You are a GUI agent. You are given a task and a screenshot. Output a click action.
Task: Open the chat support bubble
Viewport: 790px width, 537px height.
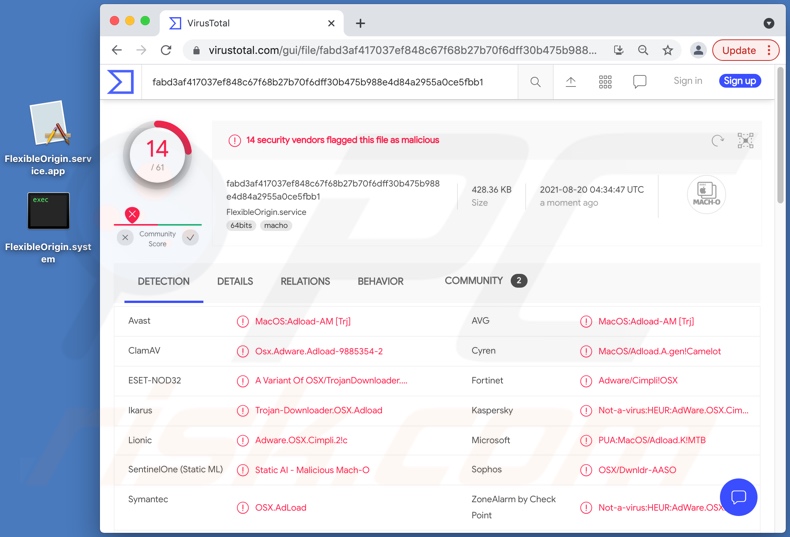738,497
